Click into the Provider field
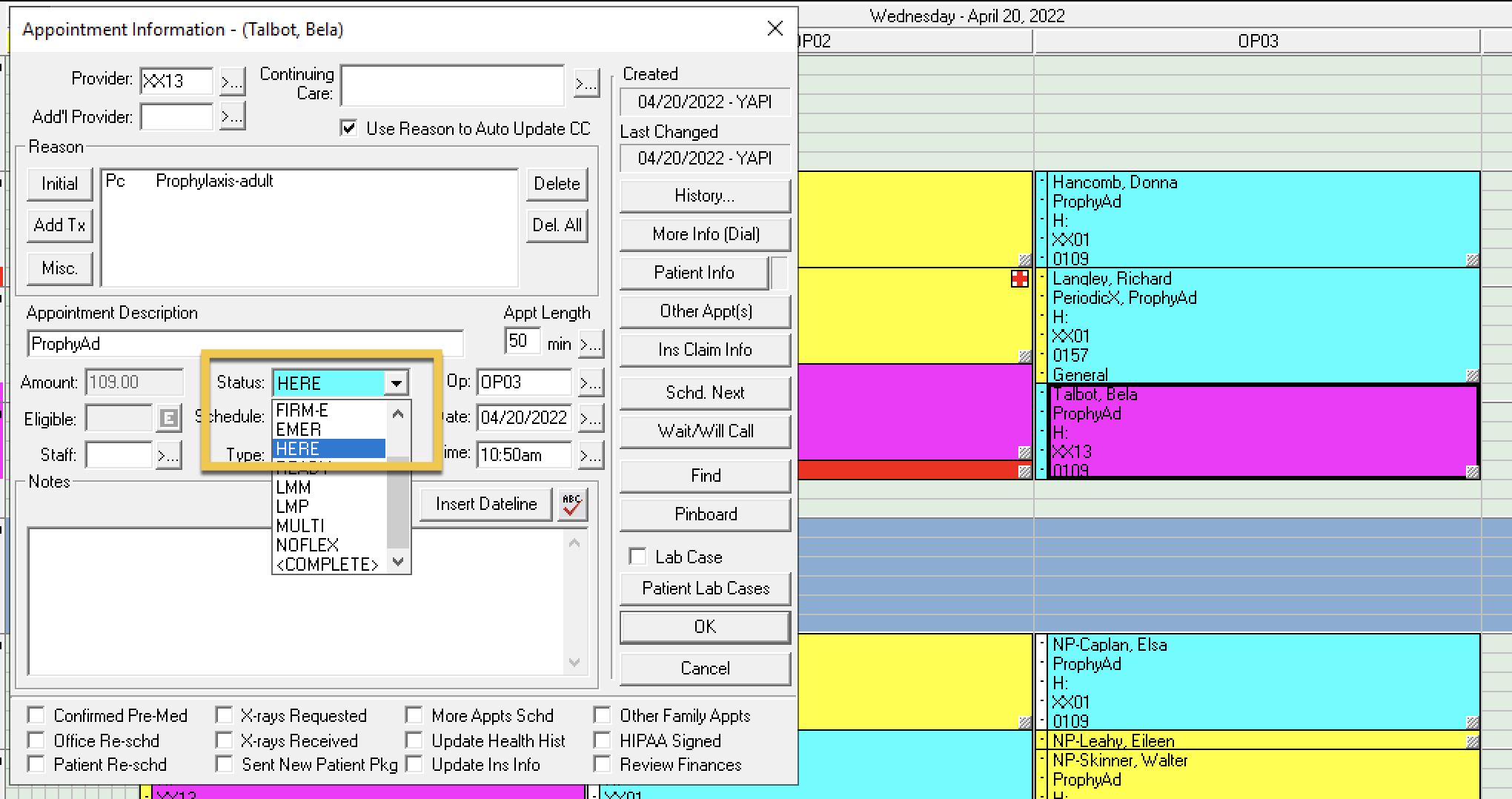The height and width of the screenshot is (799, 1512). click(x=176, y=81)
